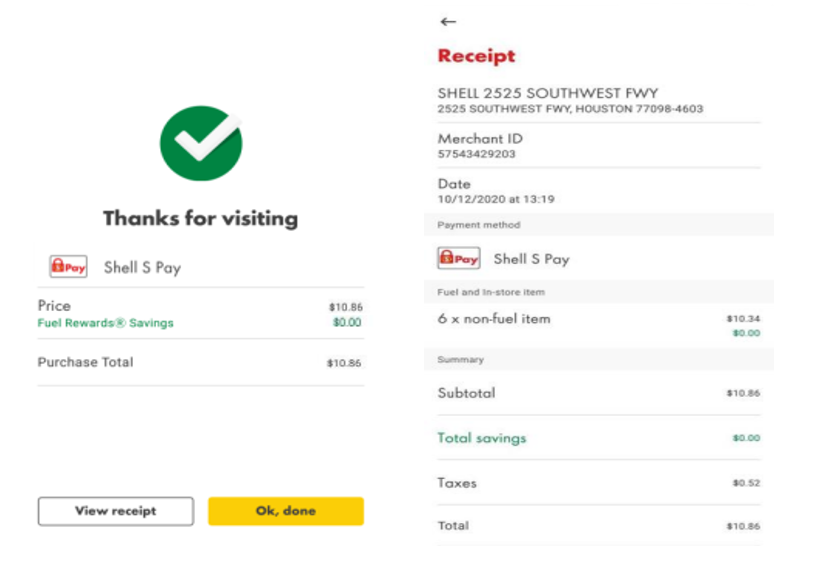The width and height of the screenshot is (826, 571).
Task: Tap the Fuel Rewards® Savings link
Action: [105, 323]
